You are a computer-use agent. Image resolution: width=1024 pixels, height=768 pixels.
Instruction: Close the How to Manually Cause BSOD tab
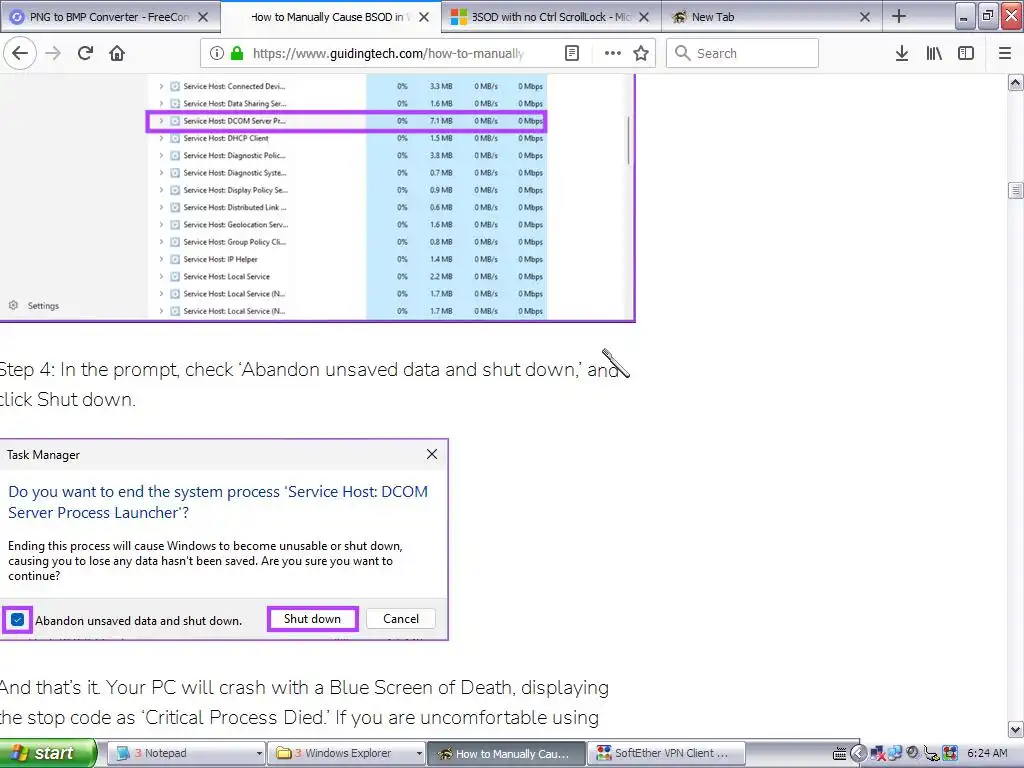424,17
